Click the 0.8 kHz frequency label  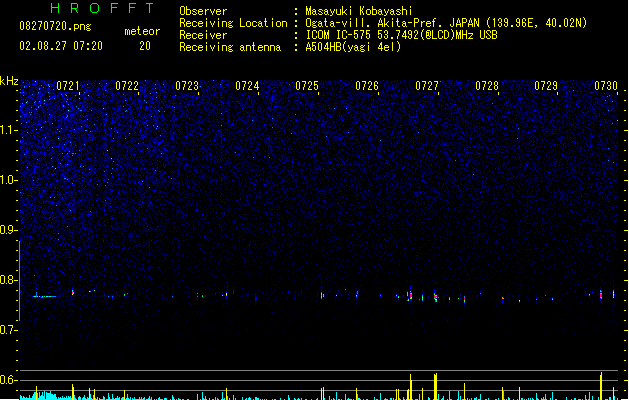click(8, 280)
